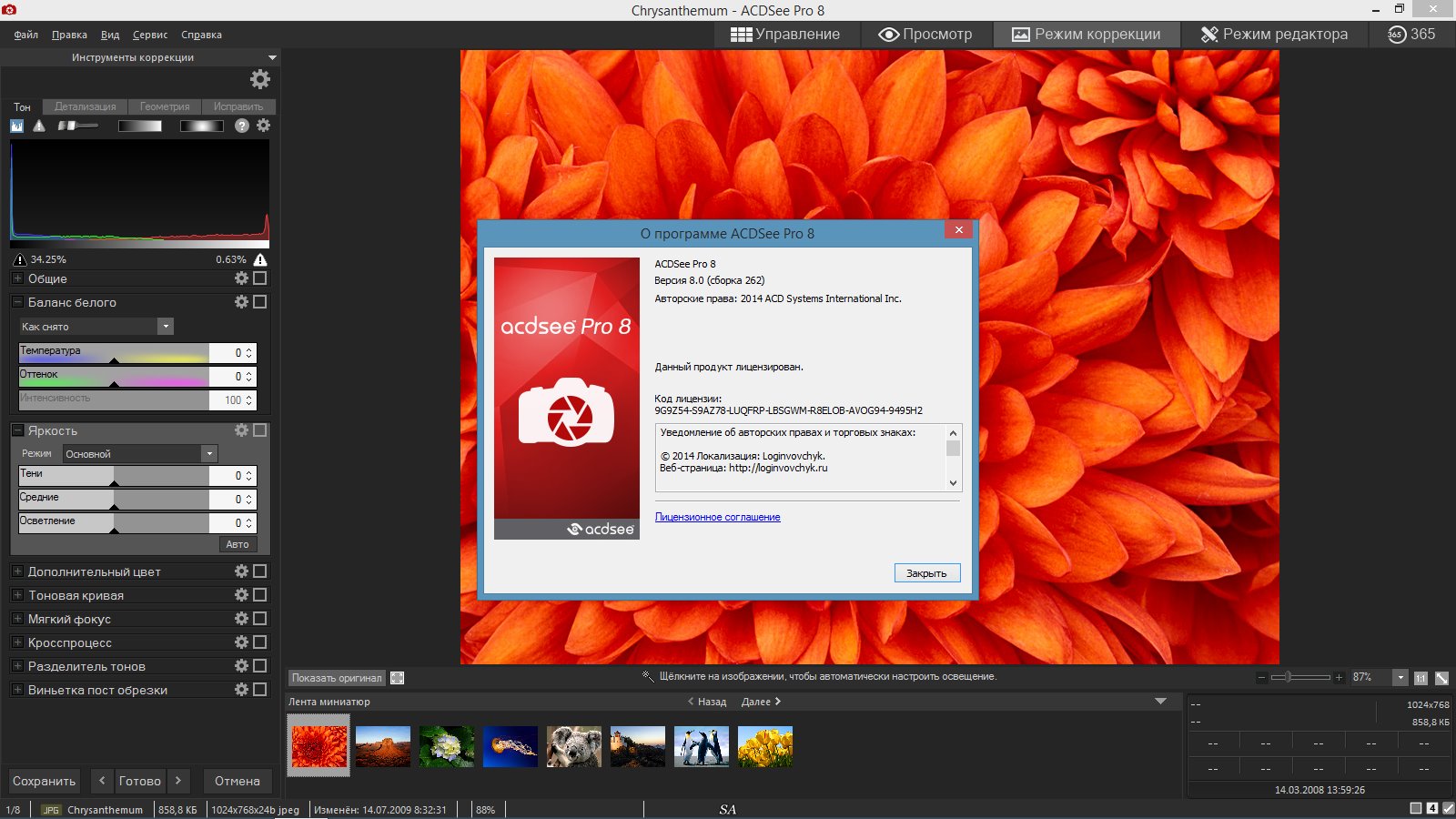Enable the Разделитель тонов checkbox
The height and width of the screenshot is (819, 1456).
pos(260,666)
